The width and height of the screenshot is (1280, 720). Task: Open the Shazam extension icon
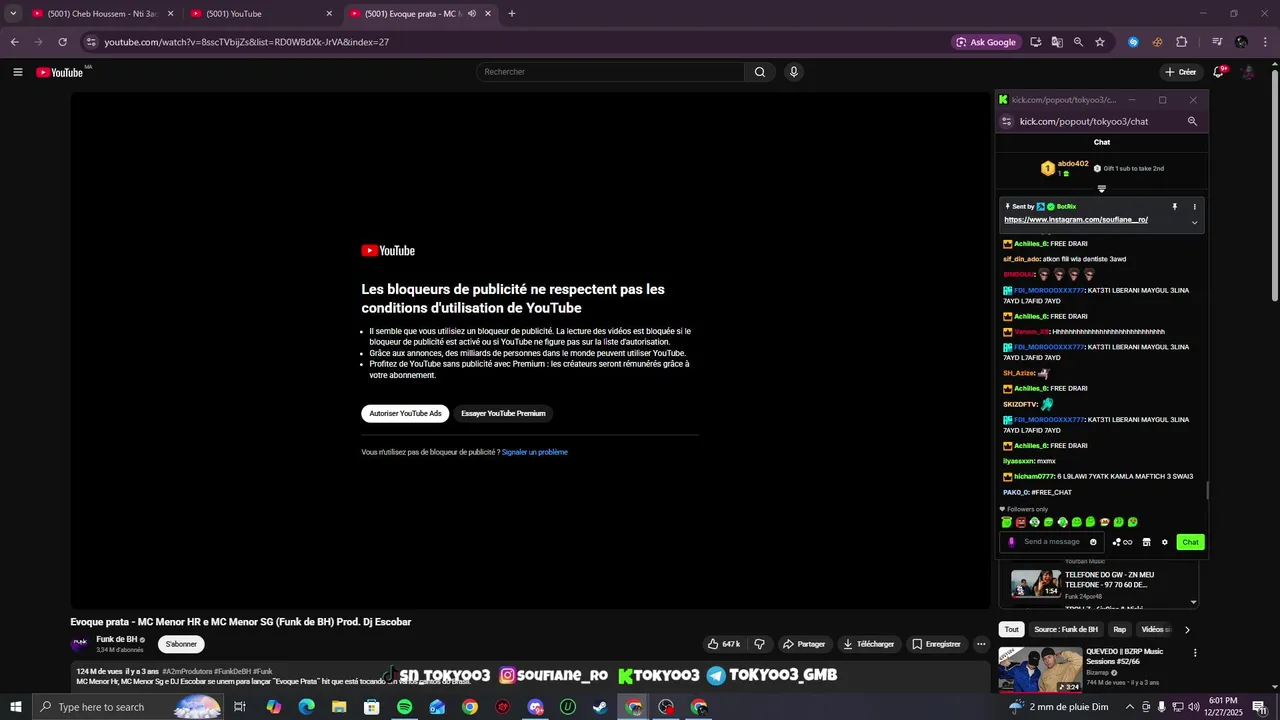click(x=1133, y=42)
